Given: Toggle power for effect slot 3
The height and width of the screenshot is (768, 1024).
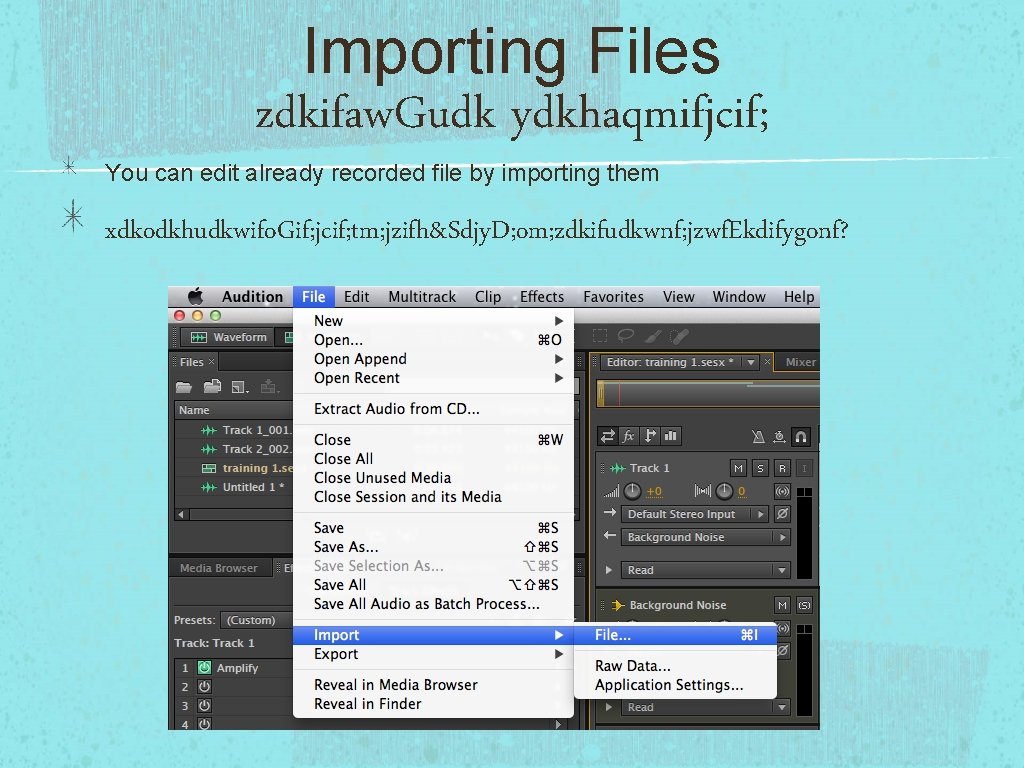Looking at the screenshot, I should point(204,705).
